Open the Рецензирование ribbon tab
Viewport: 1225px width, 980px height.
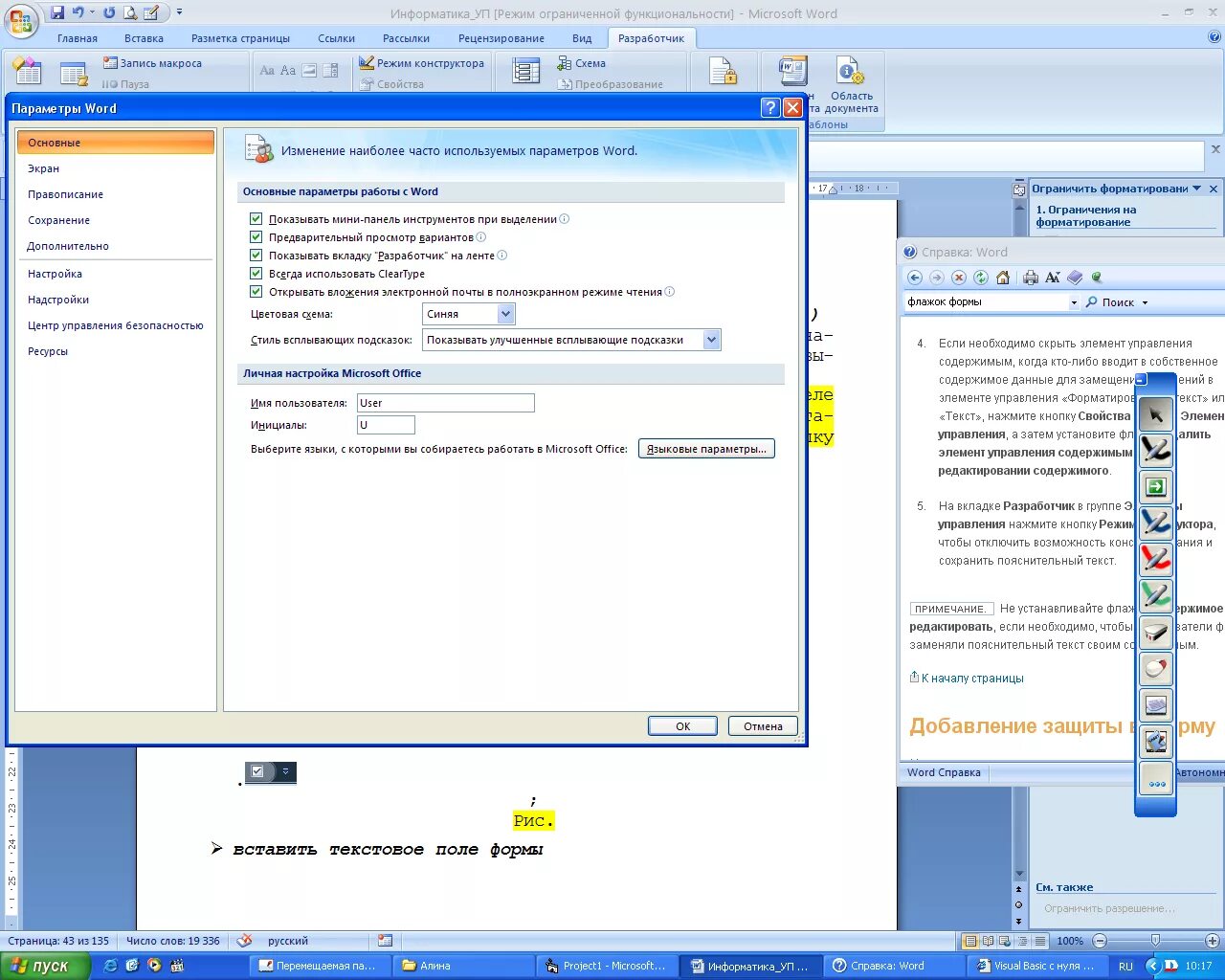tap(501, 38)
